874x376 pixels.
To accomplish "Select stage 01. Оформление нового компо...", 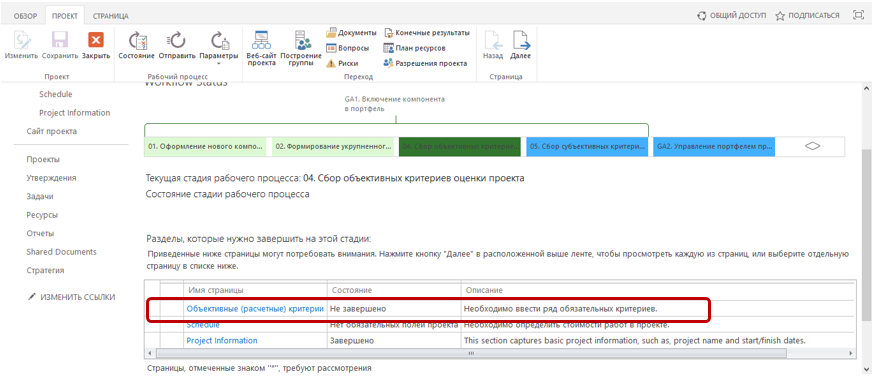I will point(206,147).
